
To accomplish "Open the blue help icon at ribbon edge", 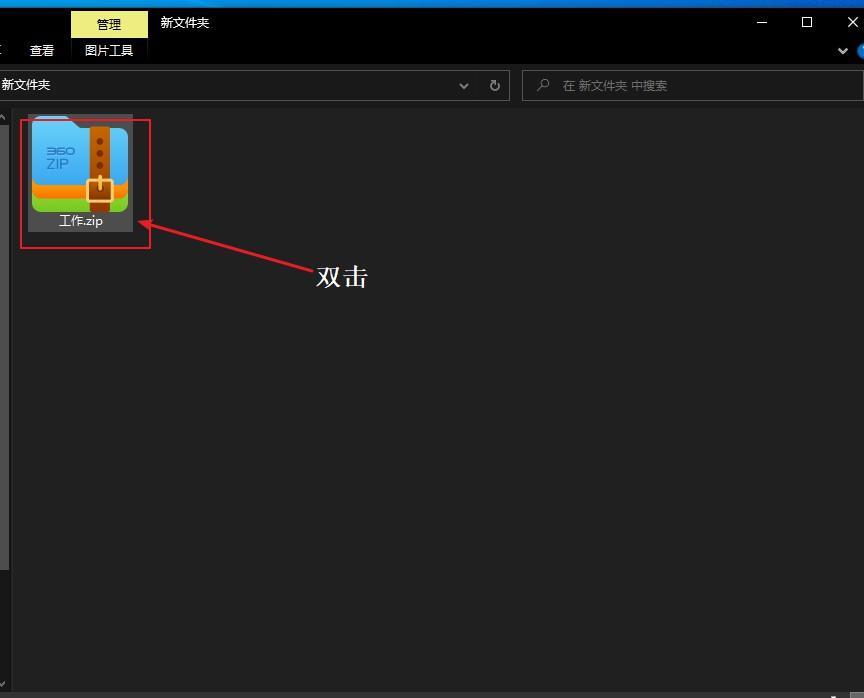I will click(x=860, y=51).
